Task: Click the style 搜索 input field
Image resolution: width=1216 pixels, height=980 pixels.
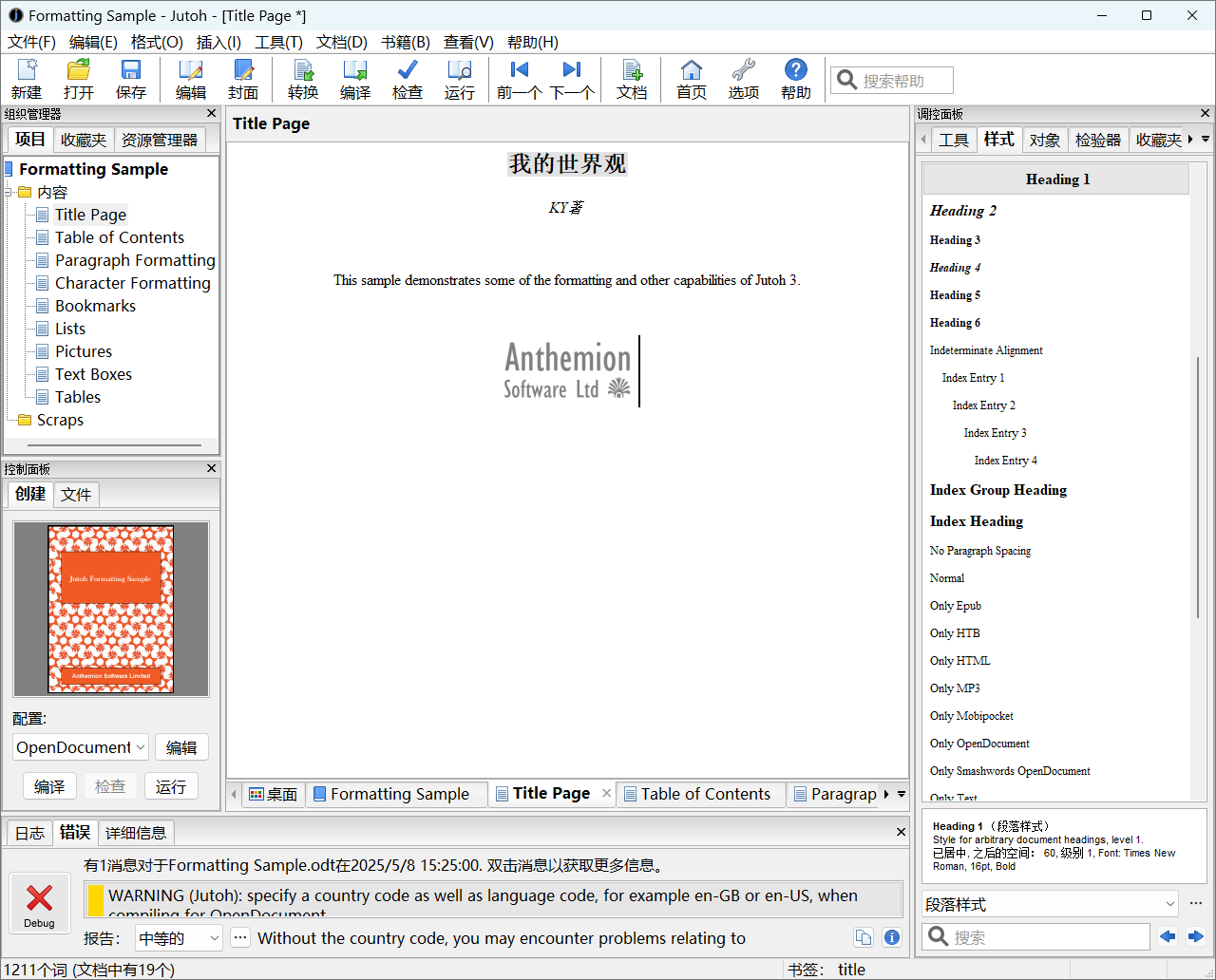Action: [1036, 936]
